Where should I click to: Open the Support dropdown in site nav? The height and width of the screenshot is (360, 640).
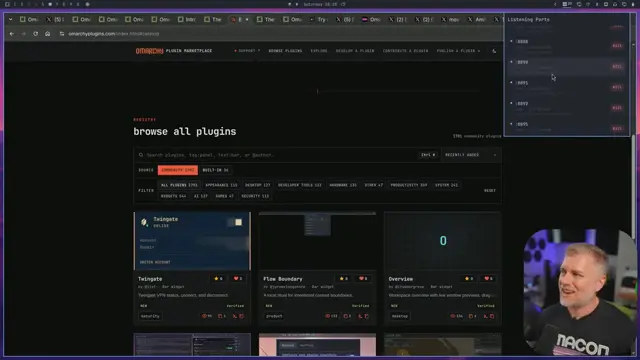(x=247, y=51)
